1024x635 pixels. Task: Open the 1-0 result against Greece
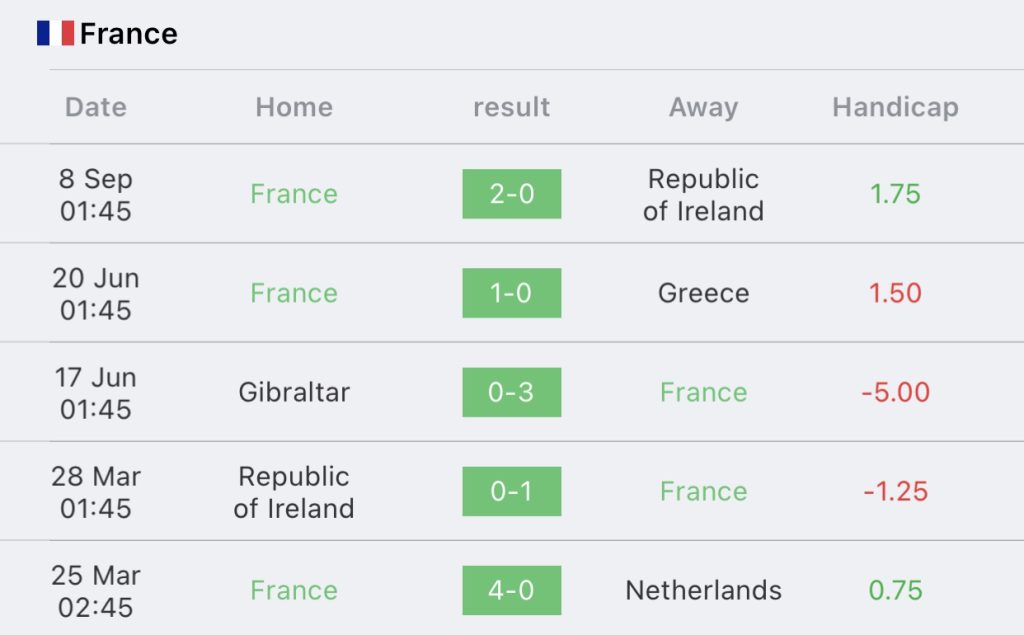[x=511, y=293]
